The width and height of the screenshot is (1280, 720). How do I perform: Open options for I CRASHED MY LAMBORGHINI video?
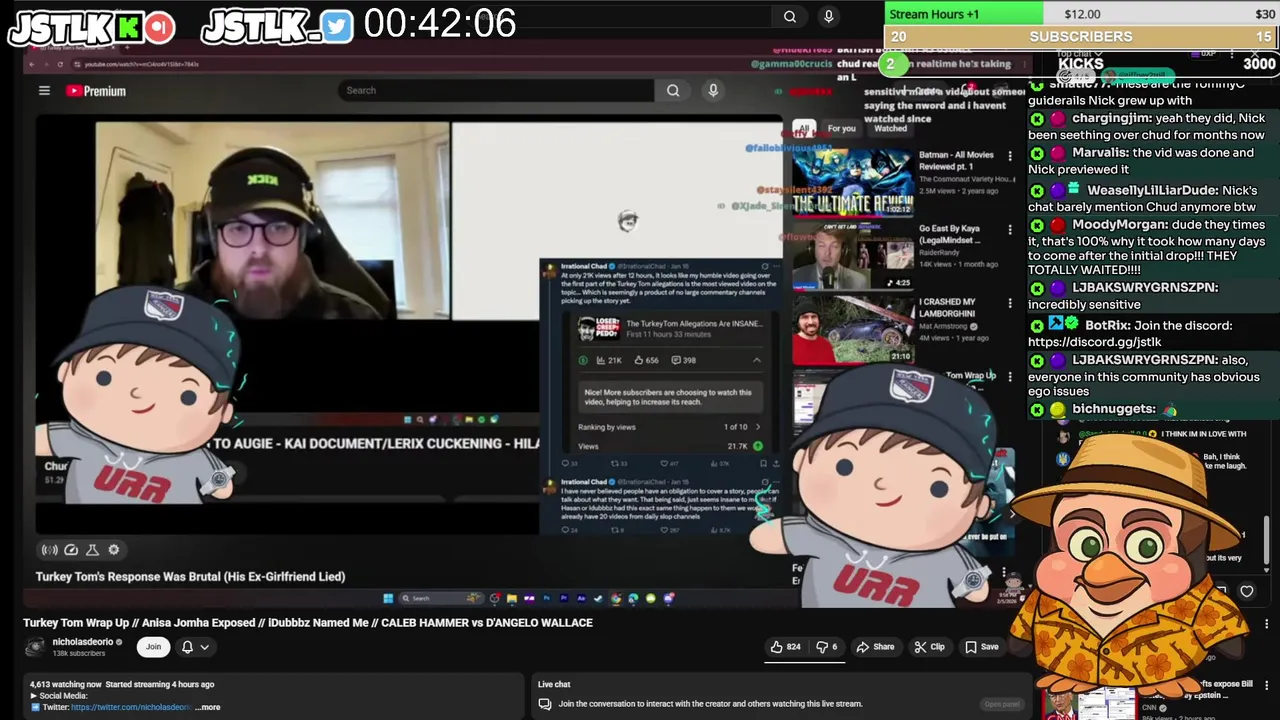pos(1010,302)
